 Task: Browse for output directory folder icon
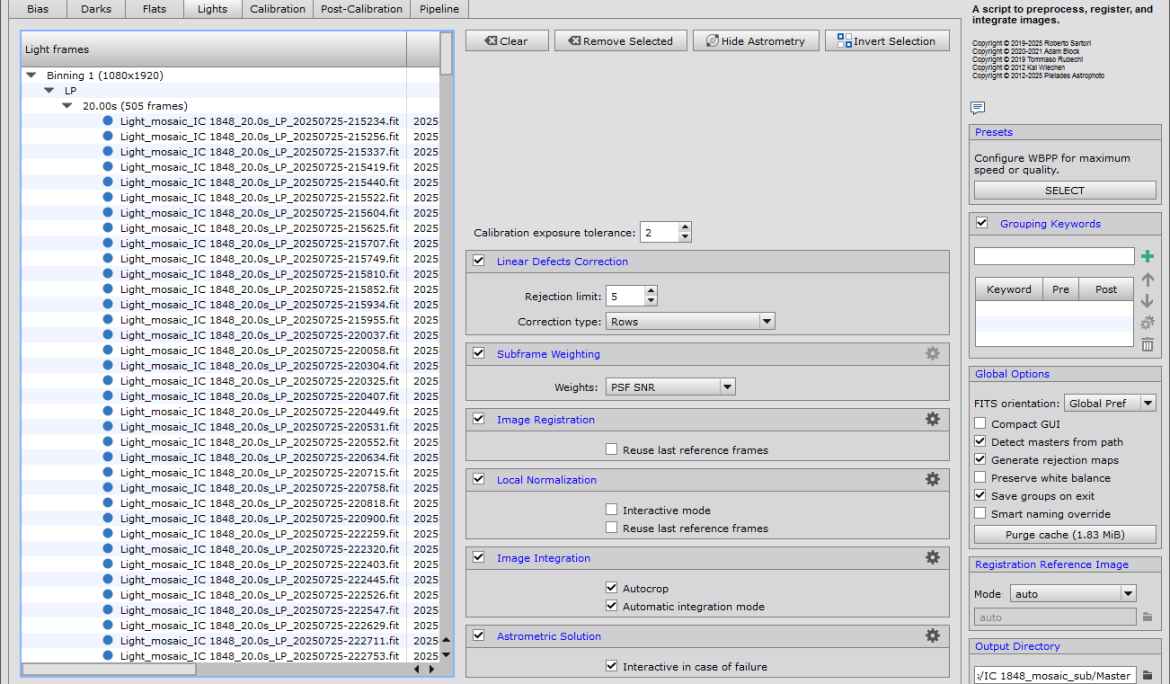1148,675
